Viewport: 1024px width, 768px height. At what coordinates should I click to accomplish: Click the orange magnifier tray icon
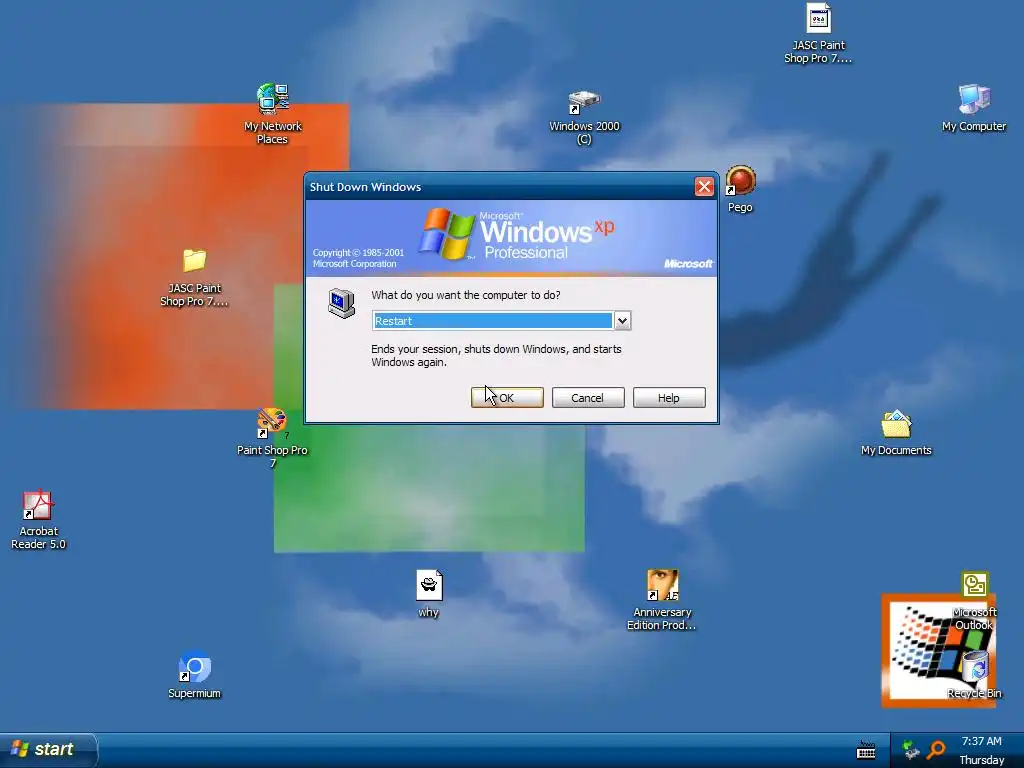(936, 749)
